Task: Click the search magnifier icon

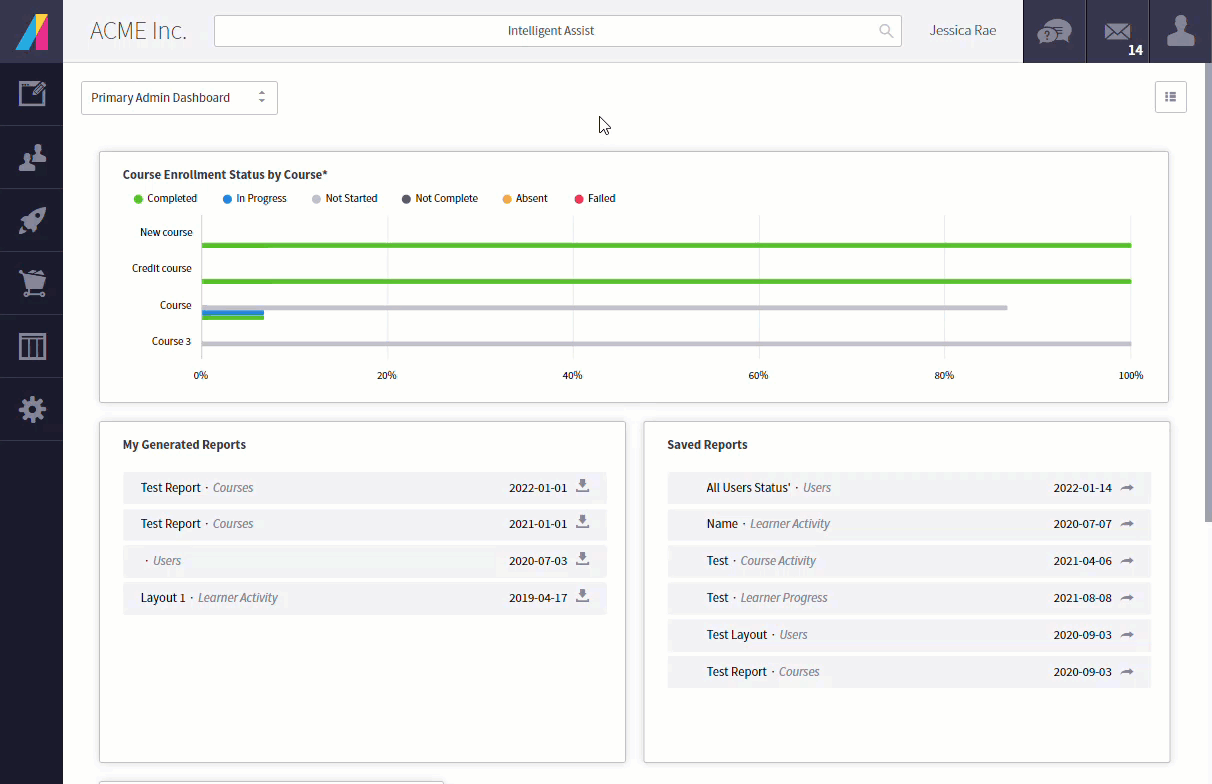Action: (886, 31)
